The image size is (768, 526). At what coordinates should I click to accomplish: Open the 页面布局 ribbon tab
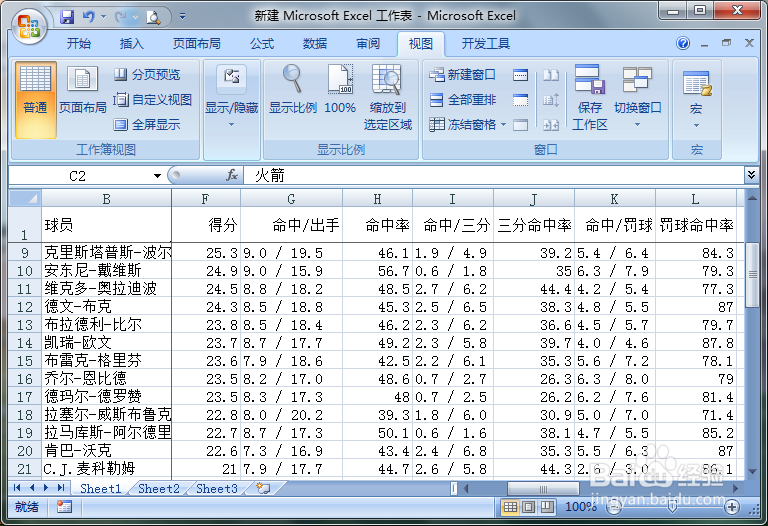tap(196, 44)
